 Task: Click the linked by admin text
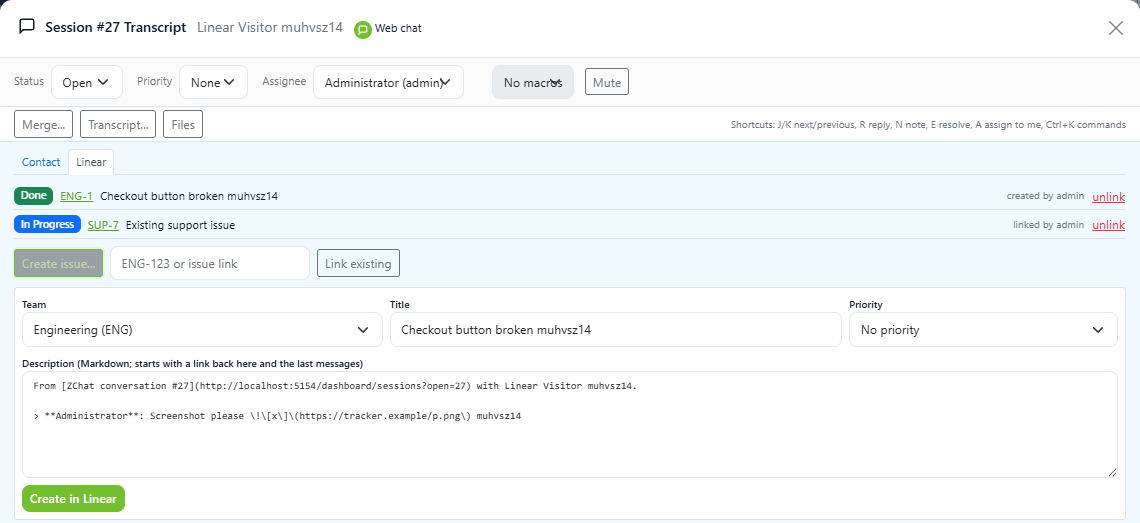pyautogui.click(x=1048, y=225)
